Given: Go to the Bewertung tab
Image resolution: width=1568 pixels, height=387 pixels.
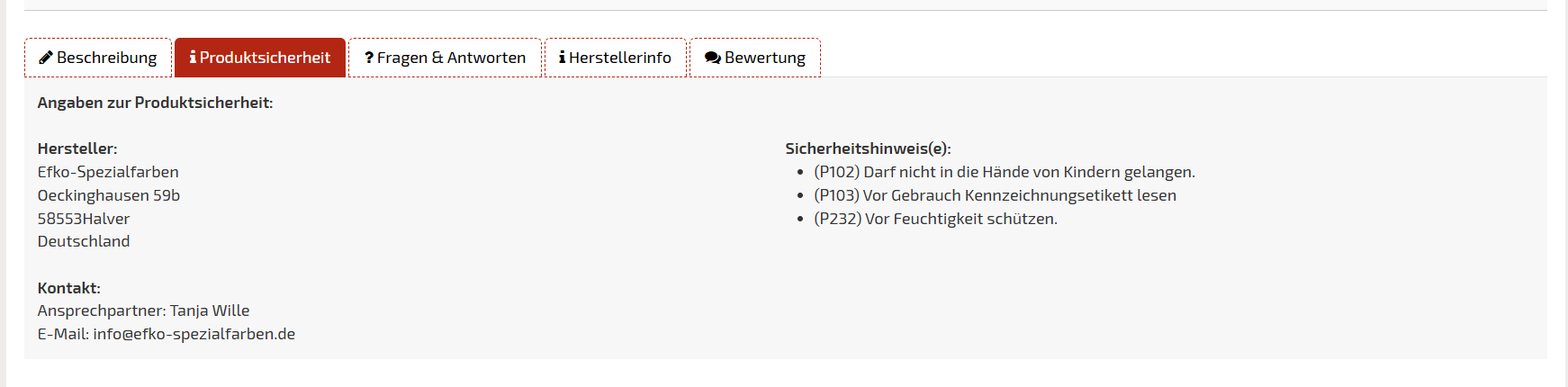Looking at the screenshot, I should point(764,58).
